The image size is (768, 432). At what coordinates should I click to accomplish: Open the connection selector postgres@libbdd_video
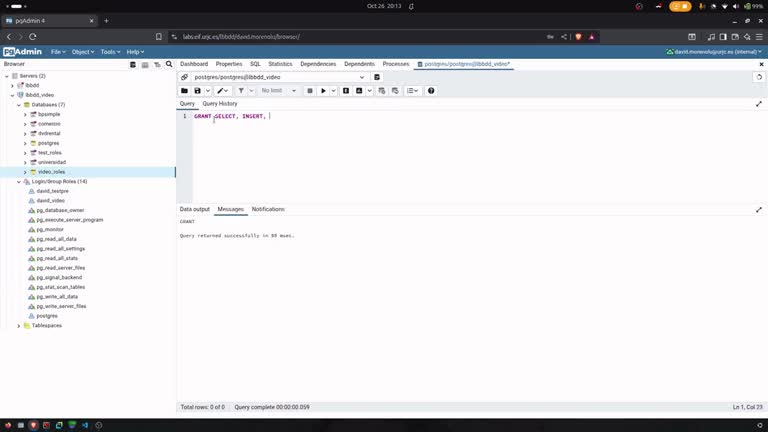pyautogui.click(x=278, y=77)
